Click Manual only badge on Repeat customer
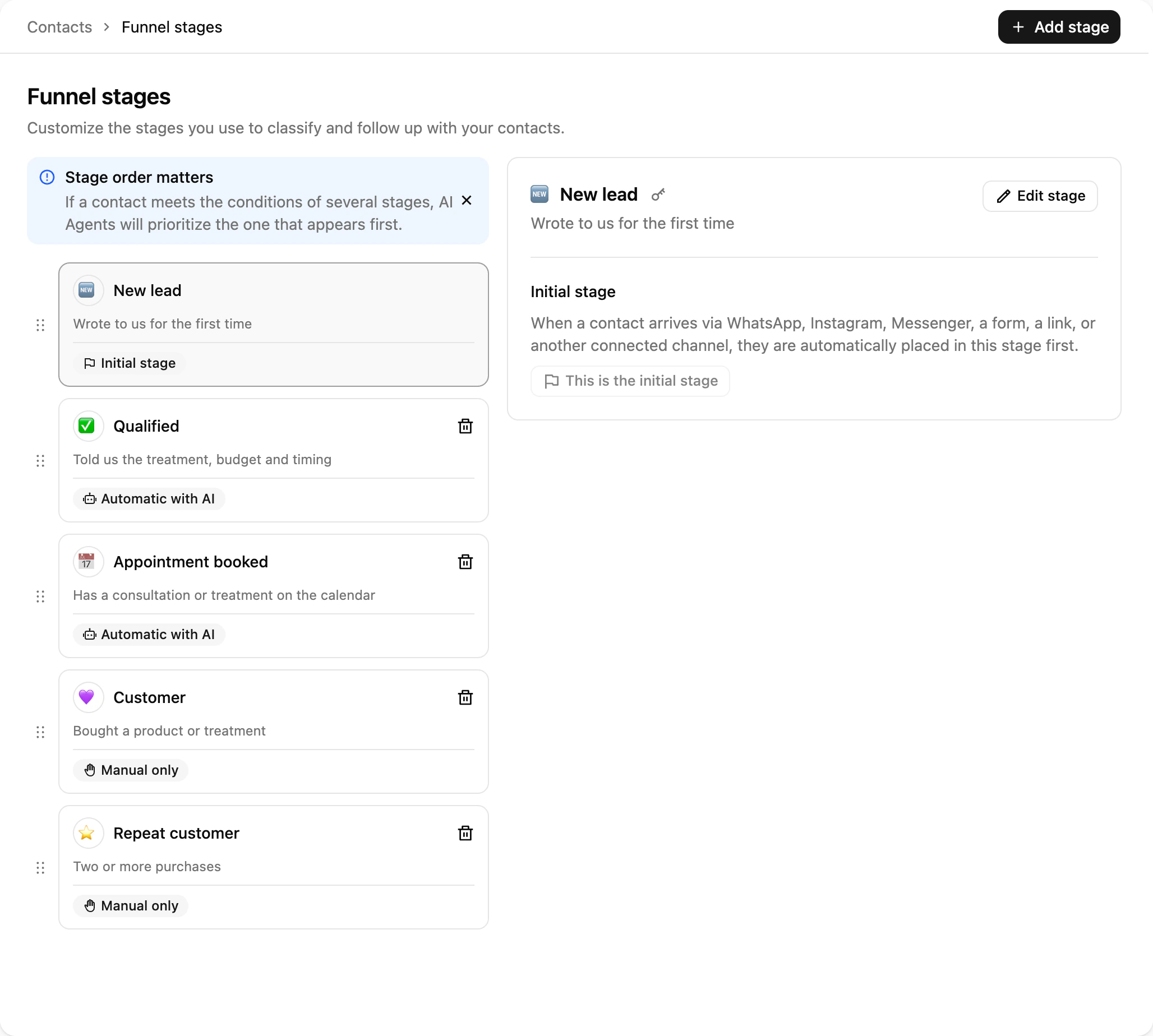This screenshot has width=1153, height=1036. coord(131,905)
